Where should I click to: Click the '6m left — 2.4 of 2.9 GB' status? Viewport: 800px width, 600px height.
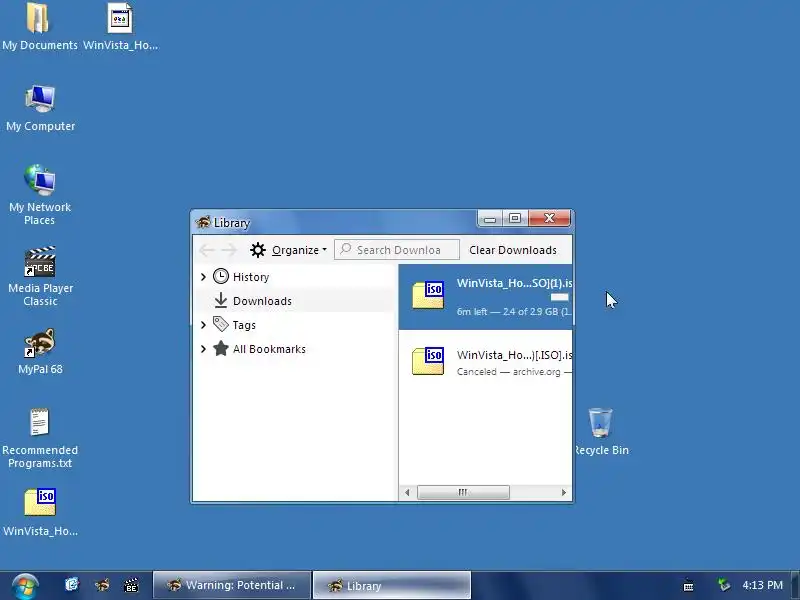click(x=514, y=311)
